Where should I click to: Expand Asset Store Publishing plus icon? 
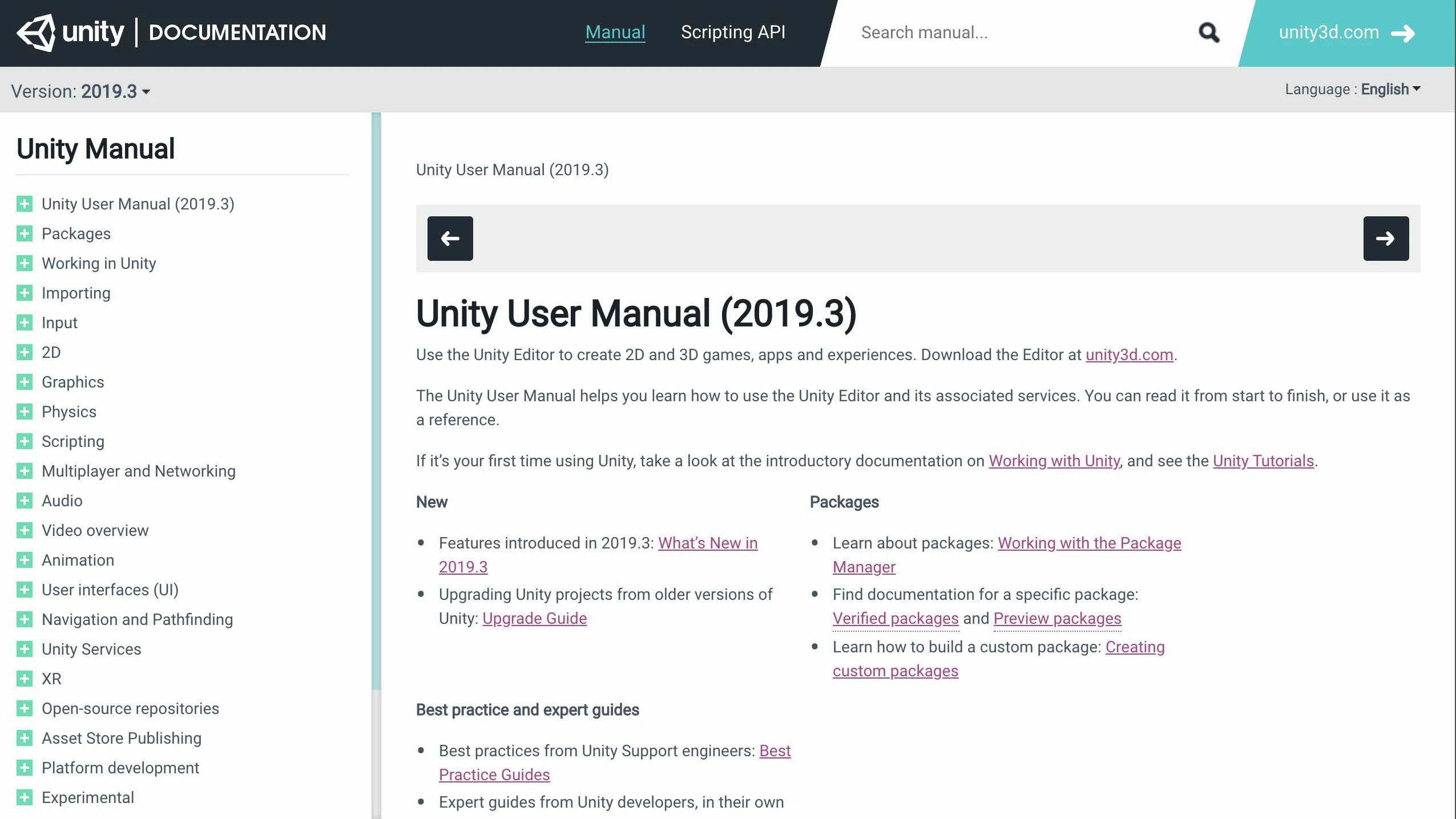[25, 738]
